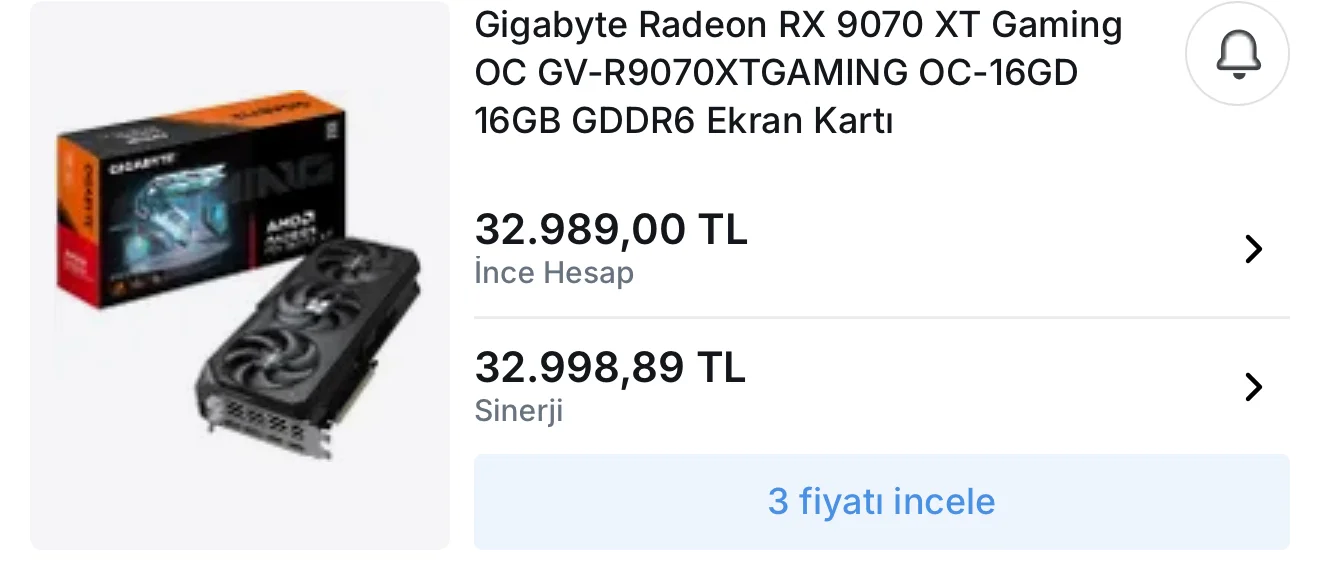Open İnce Hesap offer via its chevron arrow

[x=1253, y=249]
